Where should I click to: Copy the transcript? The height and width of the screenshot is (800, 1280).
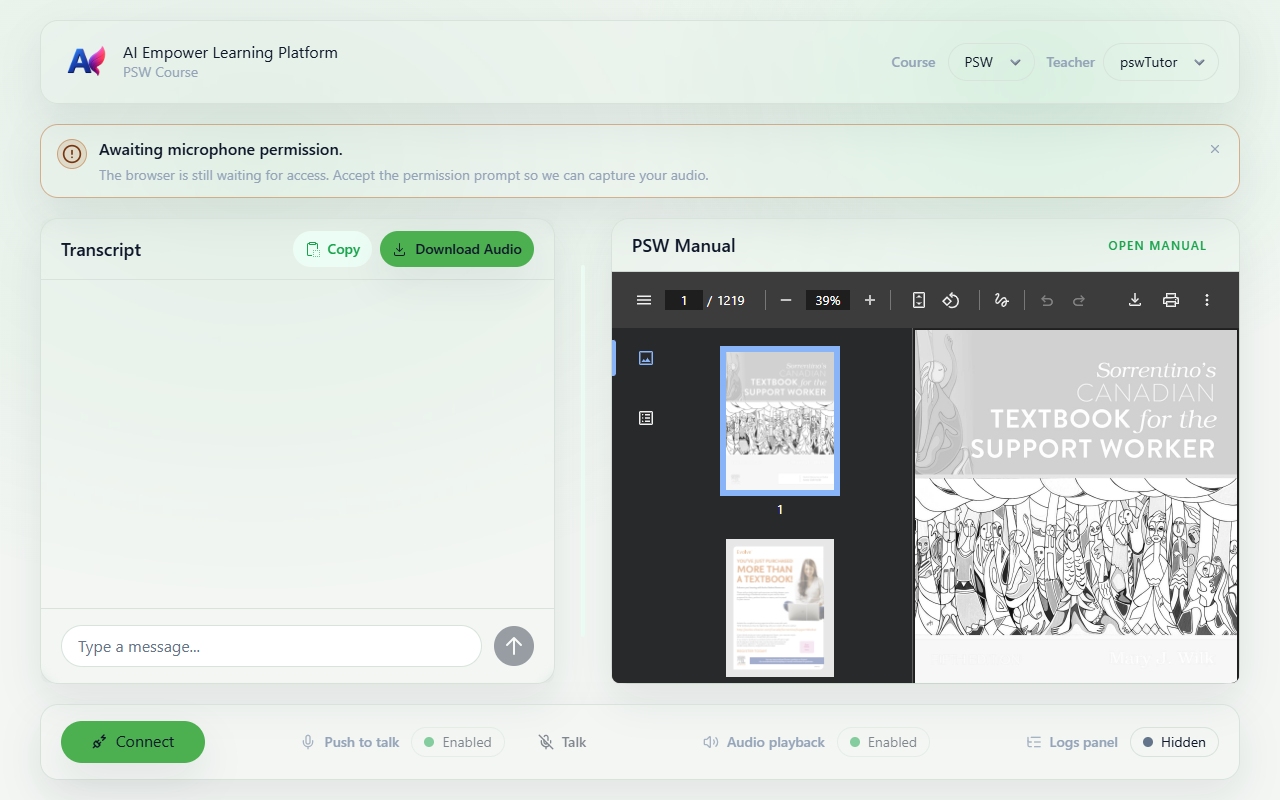(333, 249)
